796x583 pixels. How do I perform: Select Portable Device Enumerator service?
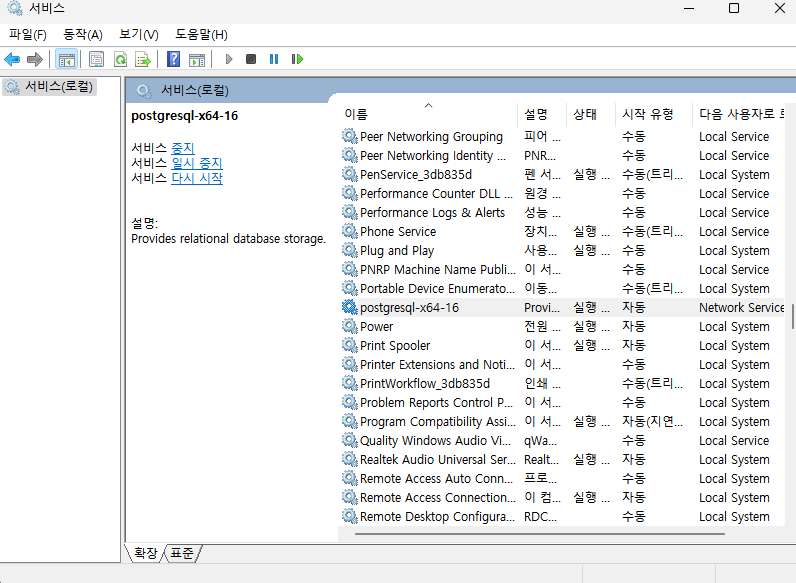click(x=563, y=288)
